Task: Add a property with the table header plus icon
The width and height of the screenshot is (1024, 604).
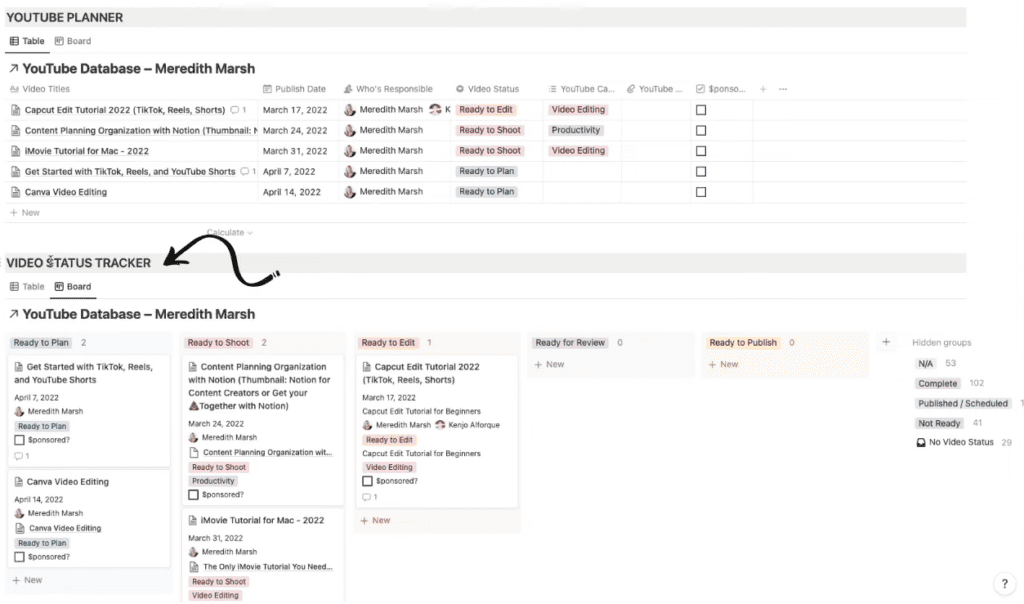Action: click(x=763, y=89)
